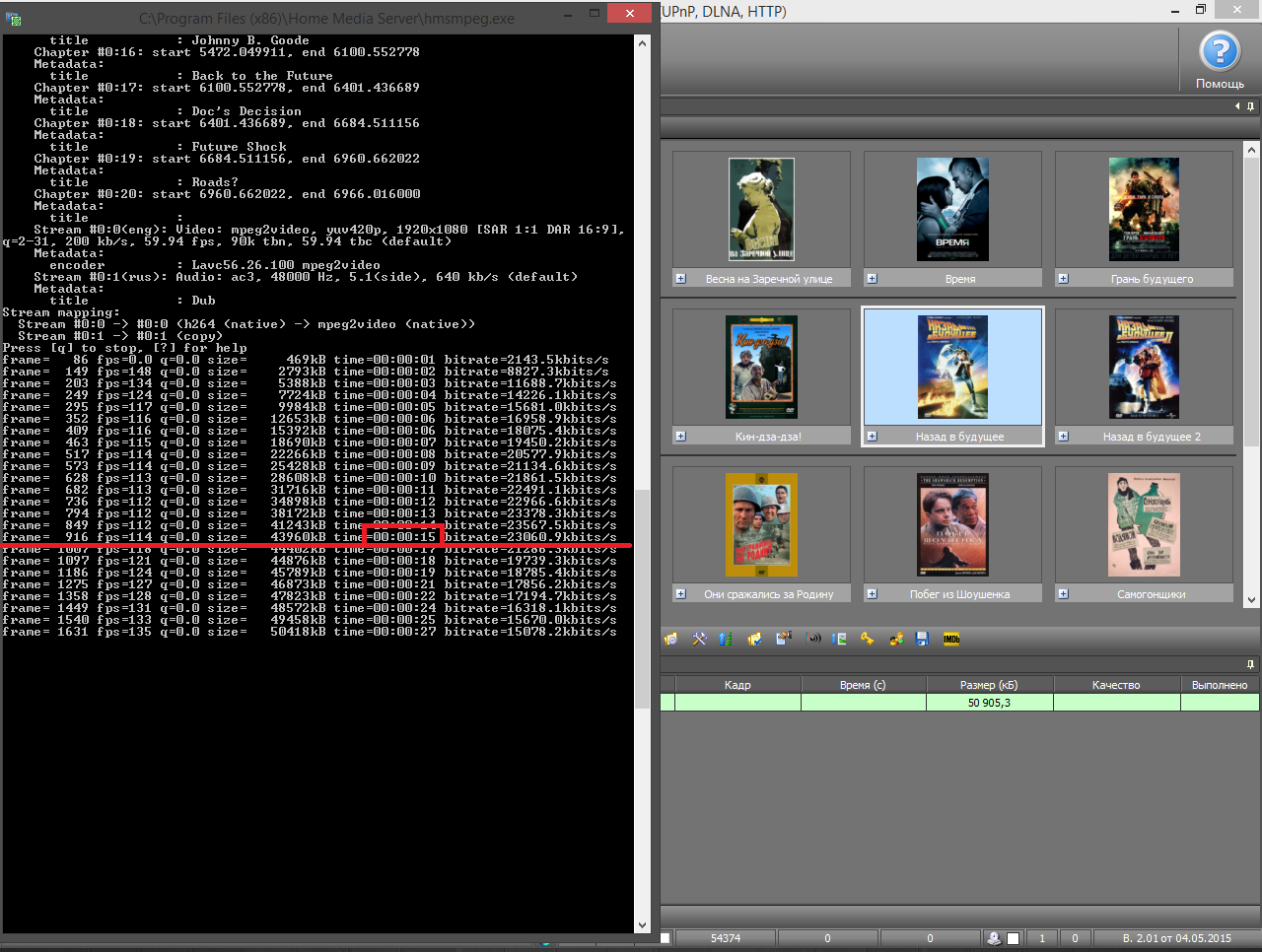Expand the Назад в будущее 2 item

(1063, 436)
